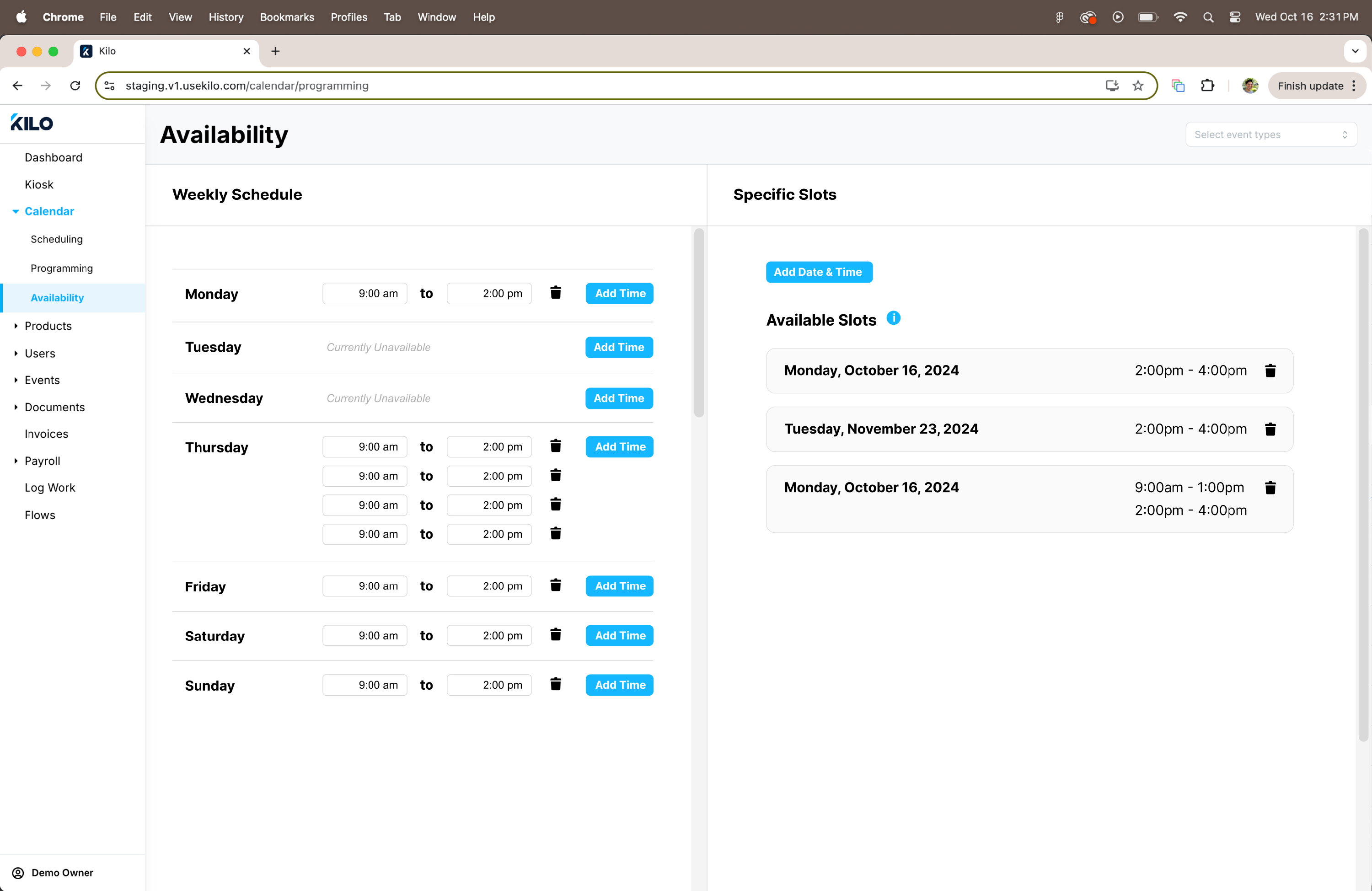Delete Thursday's first time slot row

(x=555, y=446)
